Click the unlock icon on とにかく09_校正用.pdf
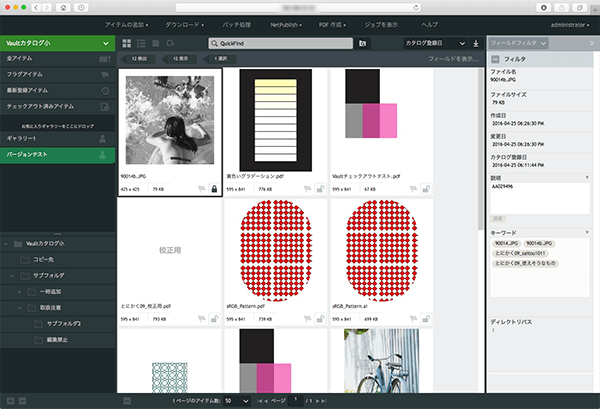Screen dimensions: 600x409 pos(214,319)
